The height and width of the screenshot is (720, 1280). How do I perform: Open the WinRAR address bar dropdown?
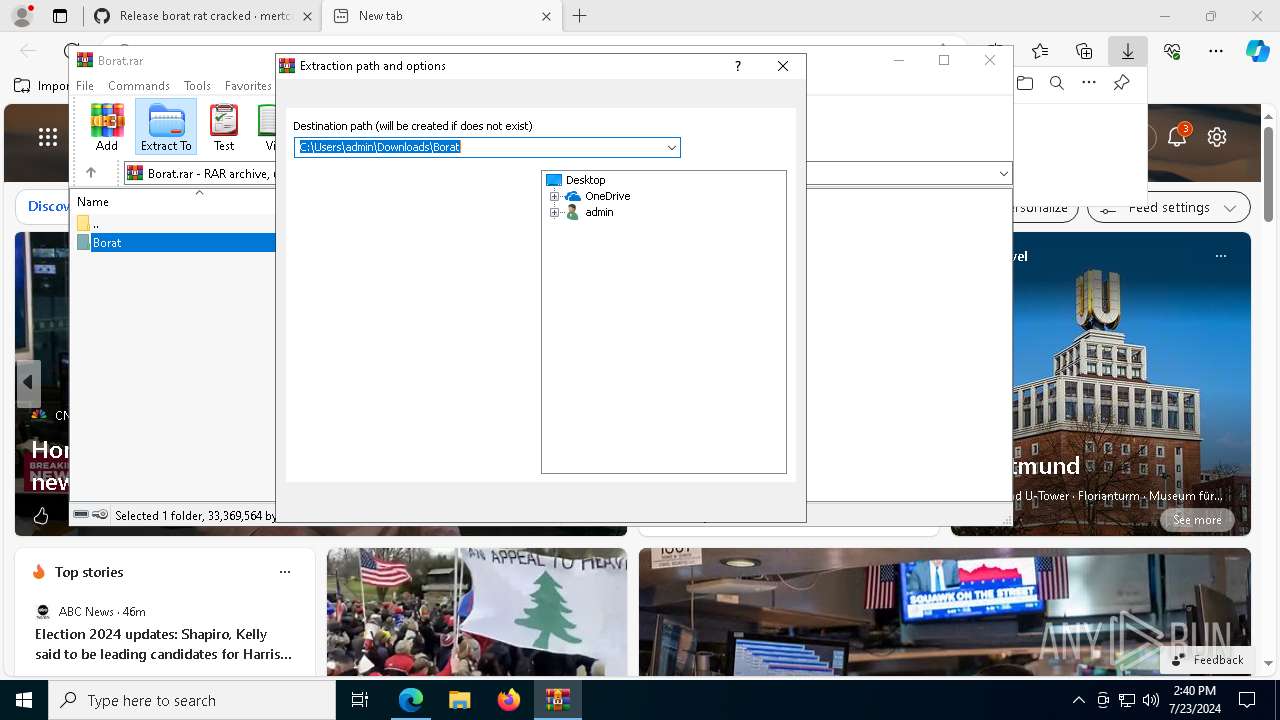point(1003,173)
